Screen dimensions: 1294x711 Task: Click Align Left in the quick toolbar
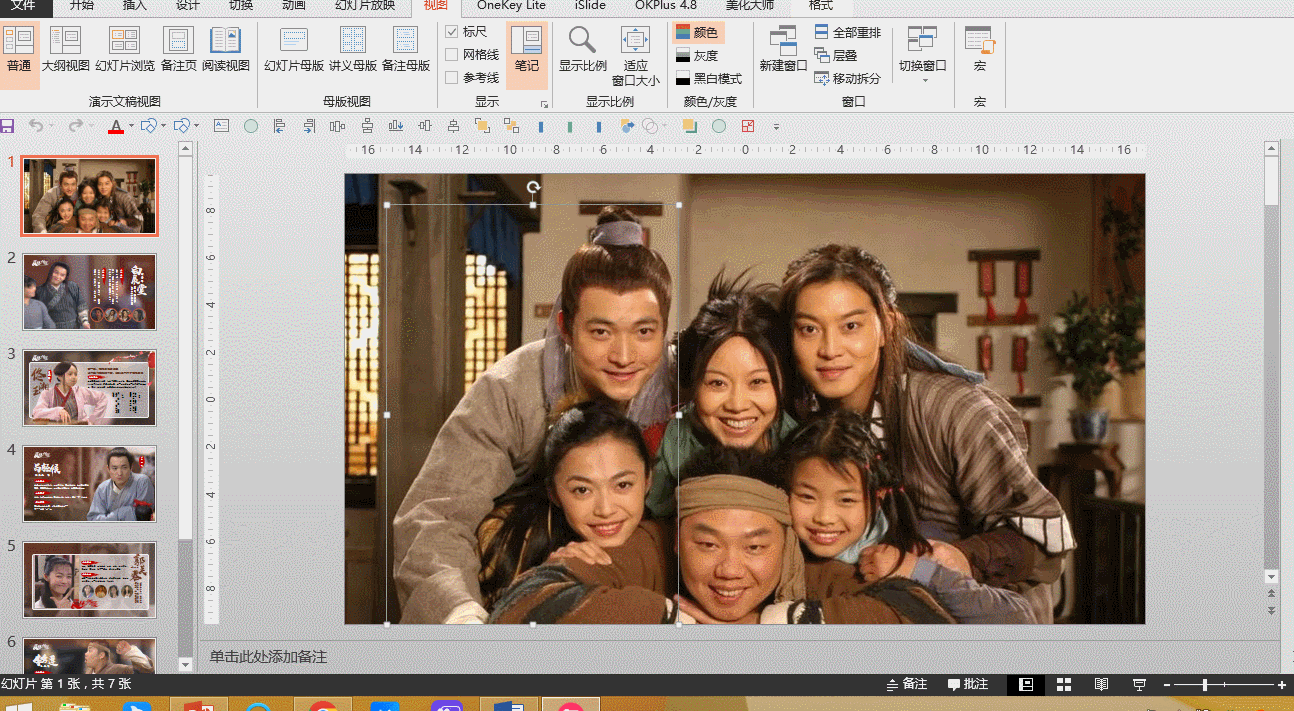279,126
